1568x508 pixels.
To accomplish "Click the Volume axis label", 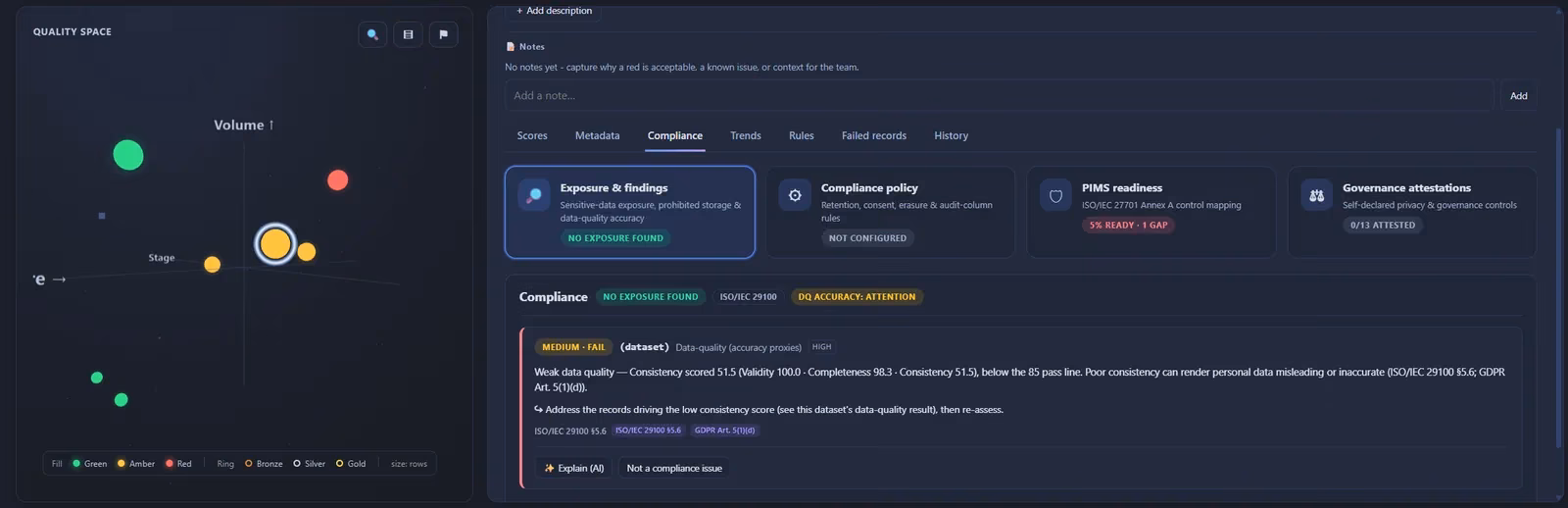I will 244,126.
